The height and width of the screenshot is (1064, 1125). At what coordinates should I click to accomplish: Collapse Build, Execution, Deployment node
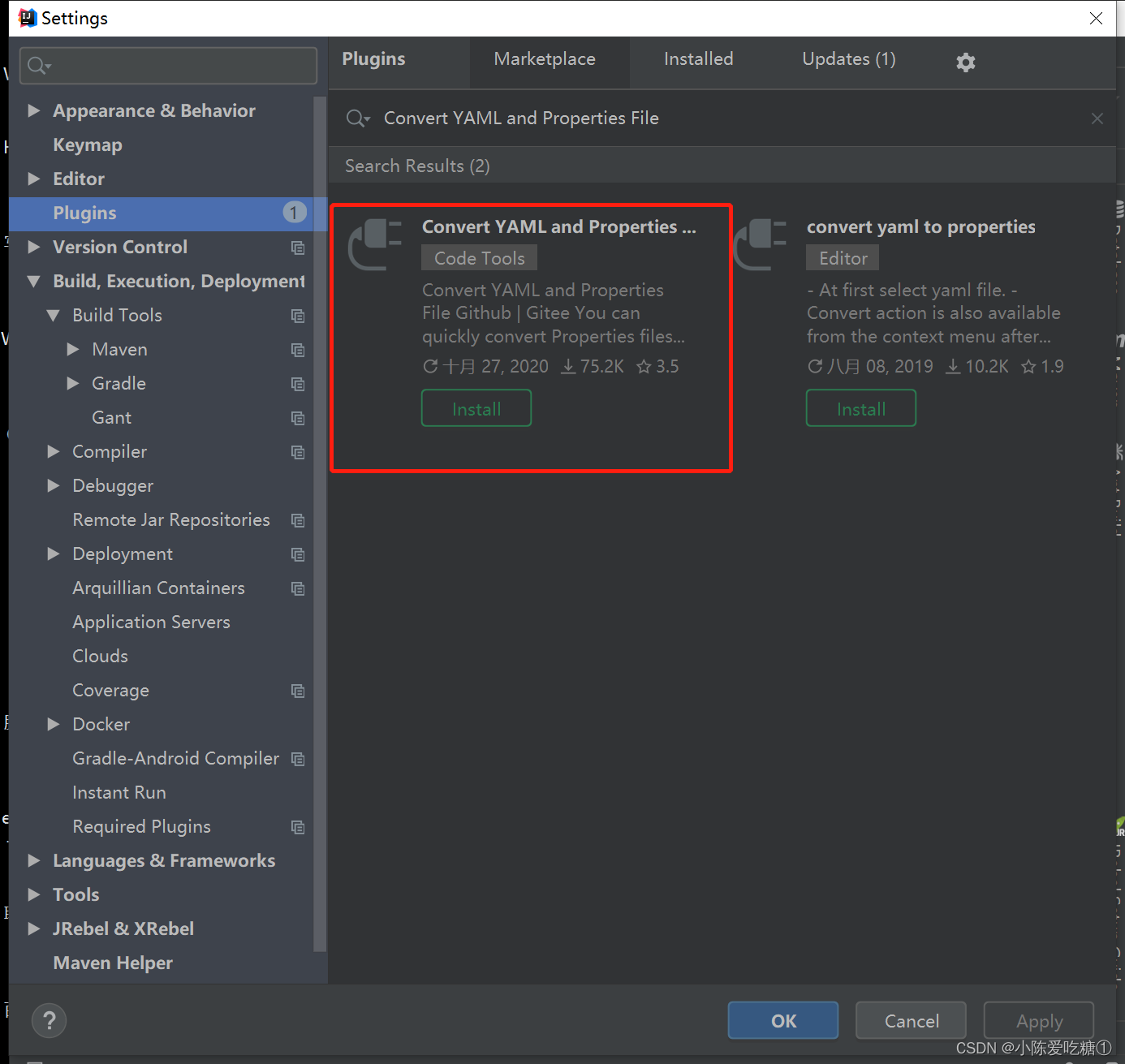click(33, 282)
